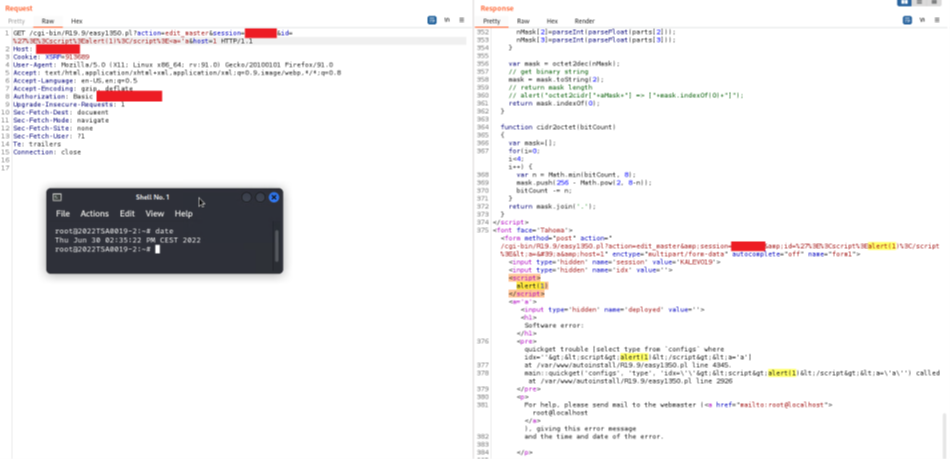Open the Edit menu in the terminal
The image size is (950, 459).
[x=127, y=214]
